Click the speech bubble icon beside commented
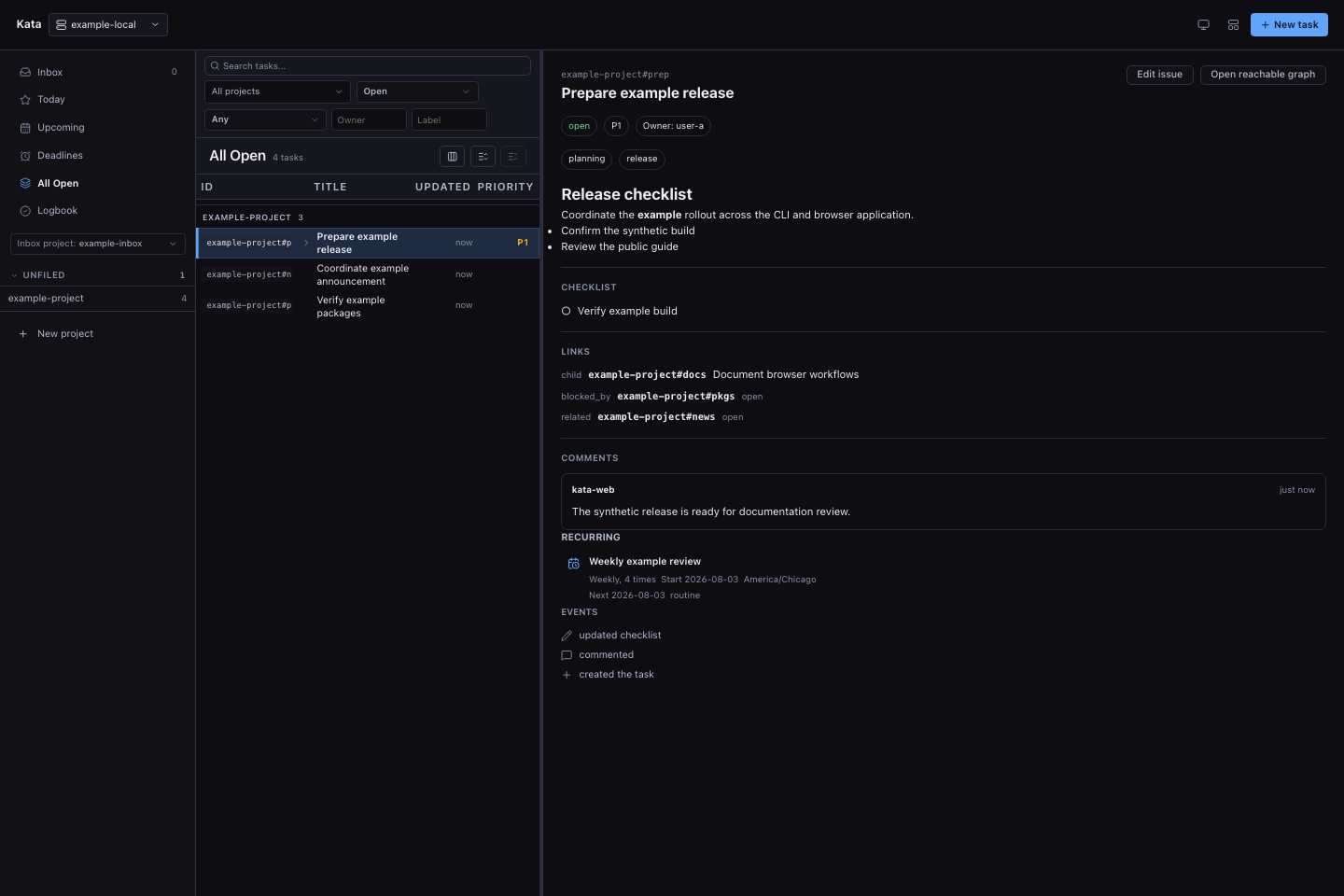Image resolution: width=1344 pixels, height=896 pixels. (567, 655)
